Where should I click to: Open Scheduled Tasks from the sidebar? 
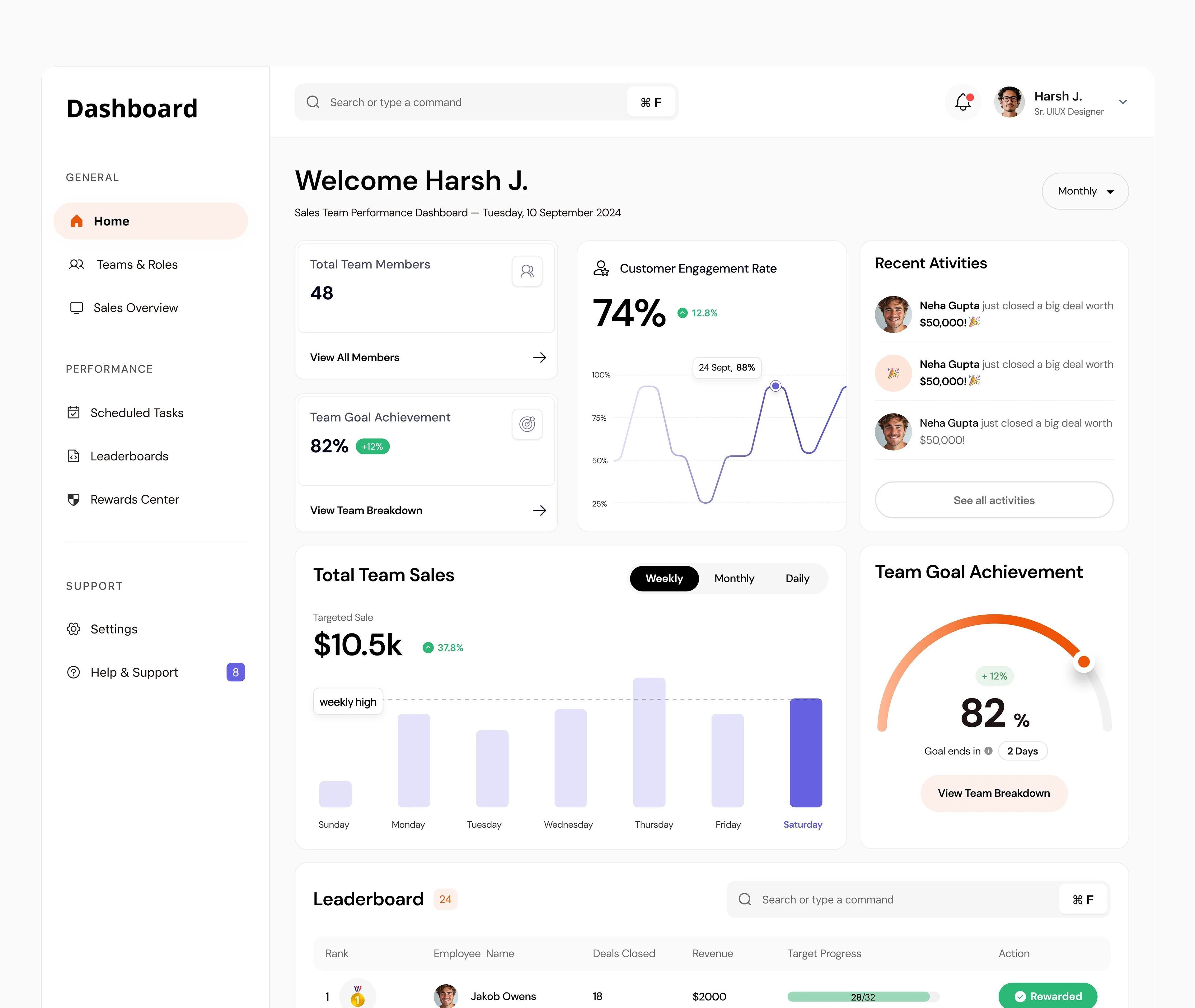click(137, 413)
